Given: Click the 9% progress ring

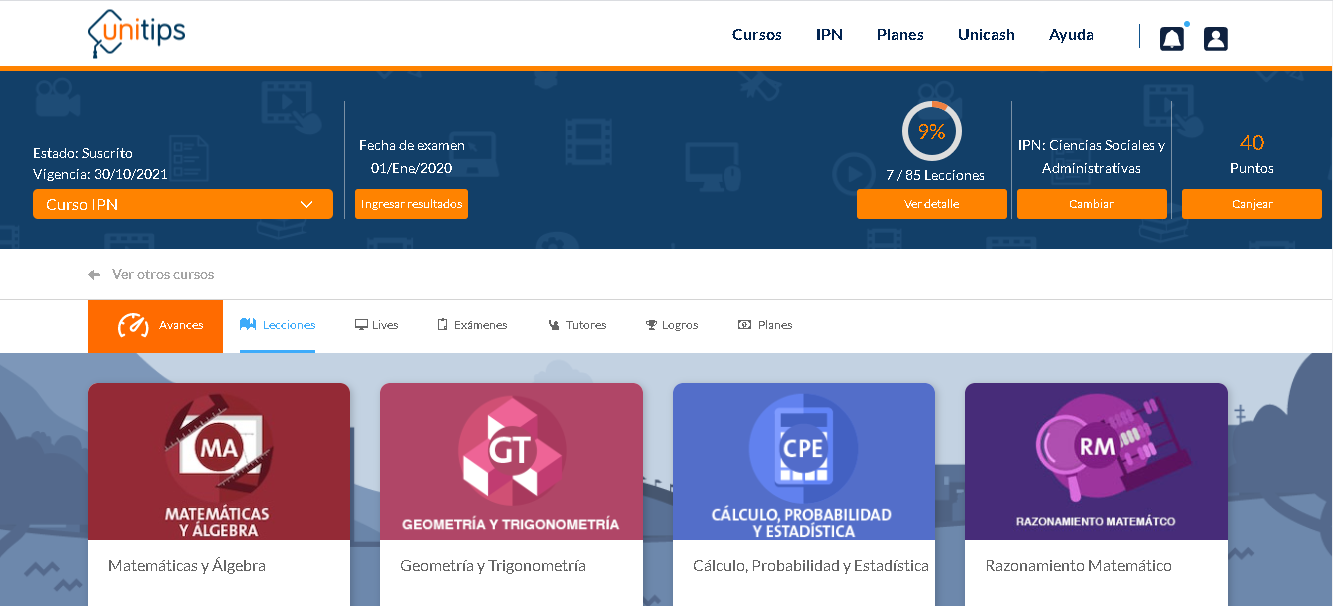Looking at the screenshot, I should (932, 131).
